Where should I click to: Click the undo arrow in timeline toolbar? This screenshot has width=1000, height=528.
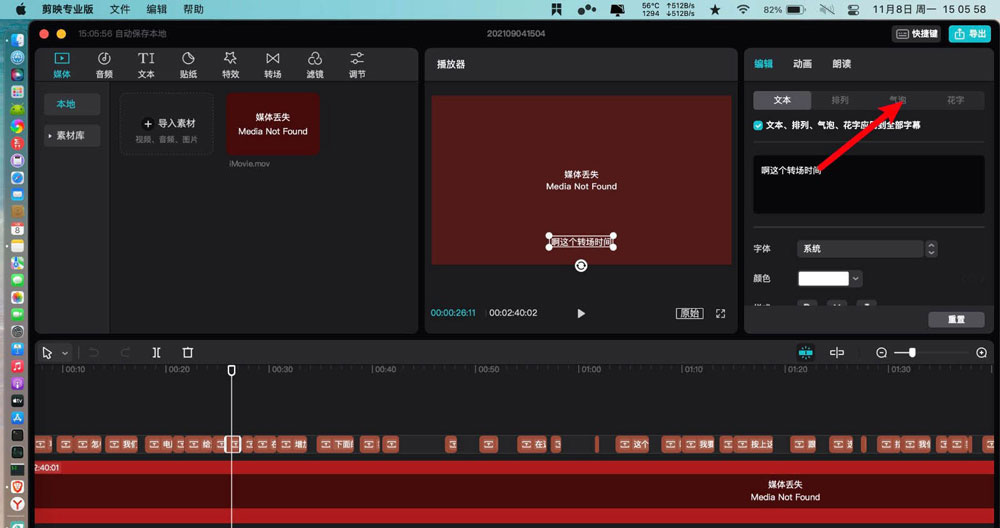(x=94, y=353)
